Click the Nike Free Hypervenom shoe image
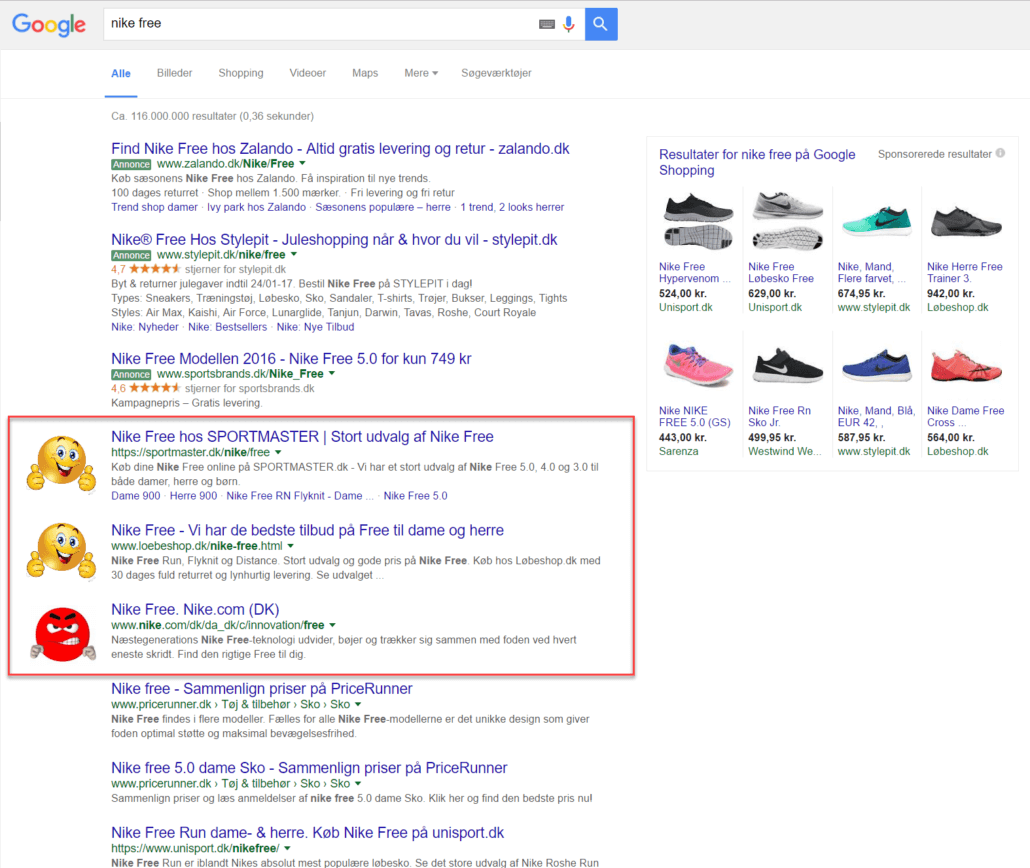The image size is (1030, 868). click(x=698, y=221)
